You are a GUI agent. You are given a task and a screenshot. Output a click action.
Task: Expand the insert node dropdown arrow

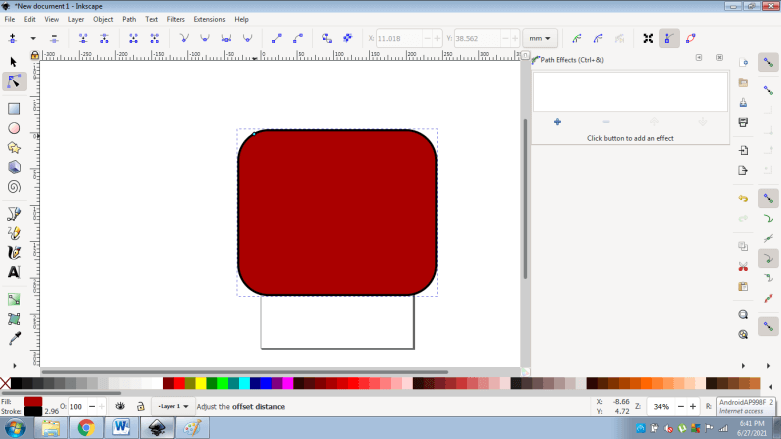[x=33, y=38]
